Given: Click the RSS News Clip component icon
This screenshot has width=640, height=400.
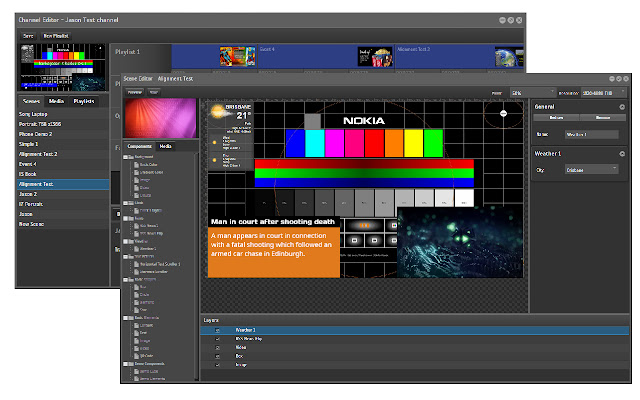Looking at the screenshot, I should click(x=137, y=233).
